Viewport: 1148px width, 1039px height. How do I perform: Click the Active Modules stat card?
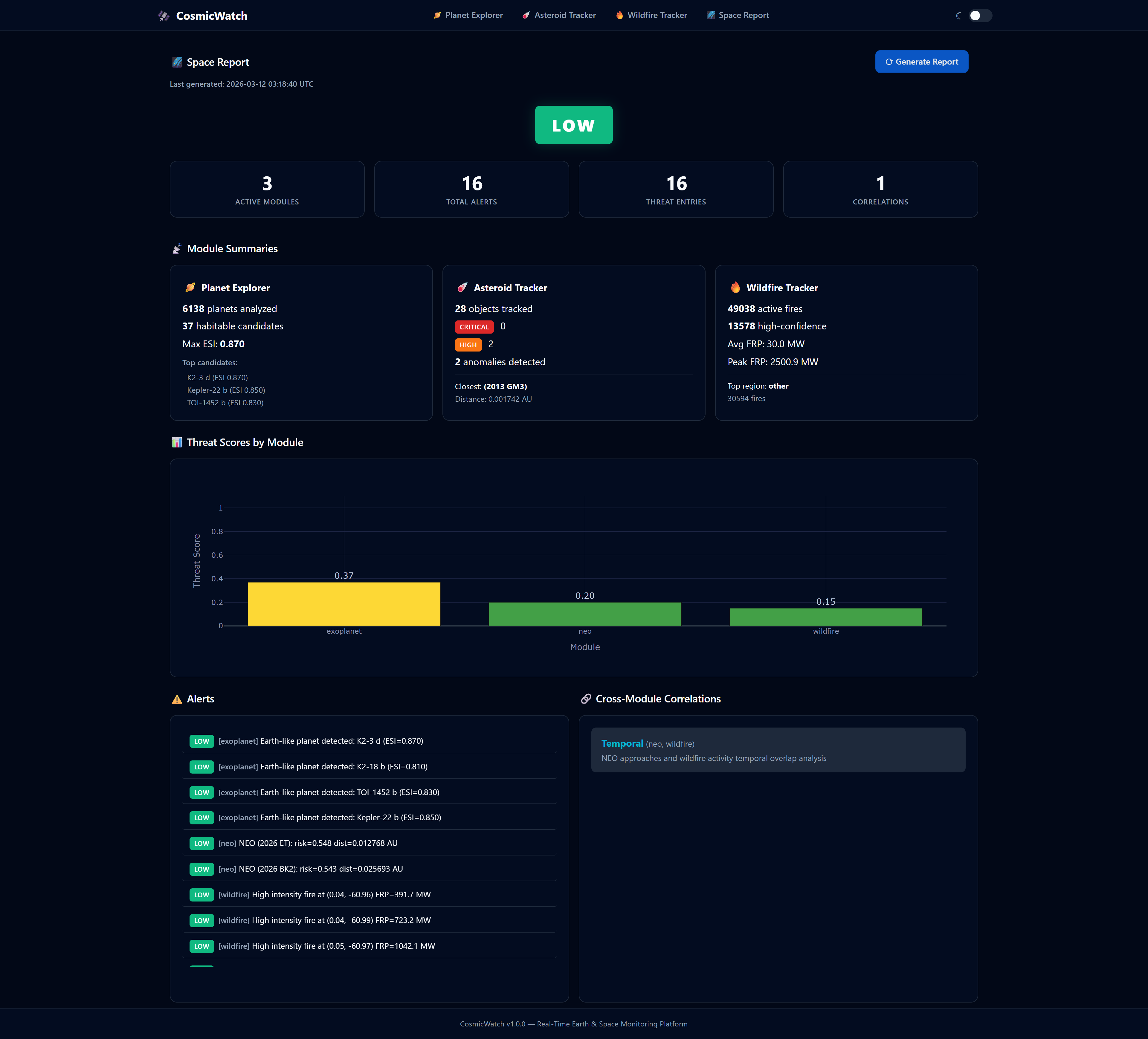click(x=267, y=189)
